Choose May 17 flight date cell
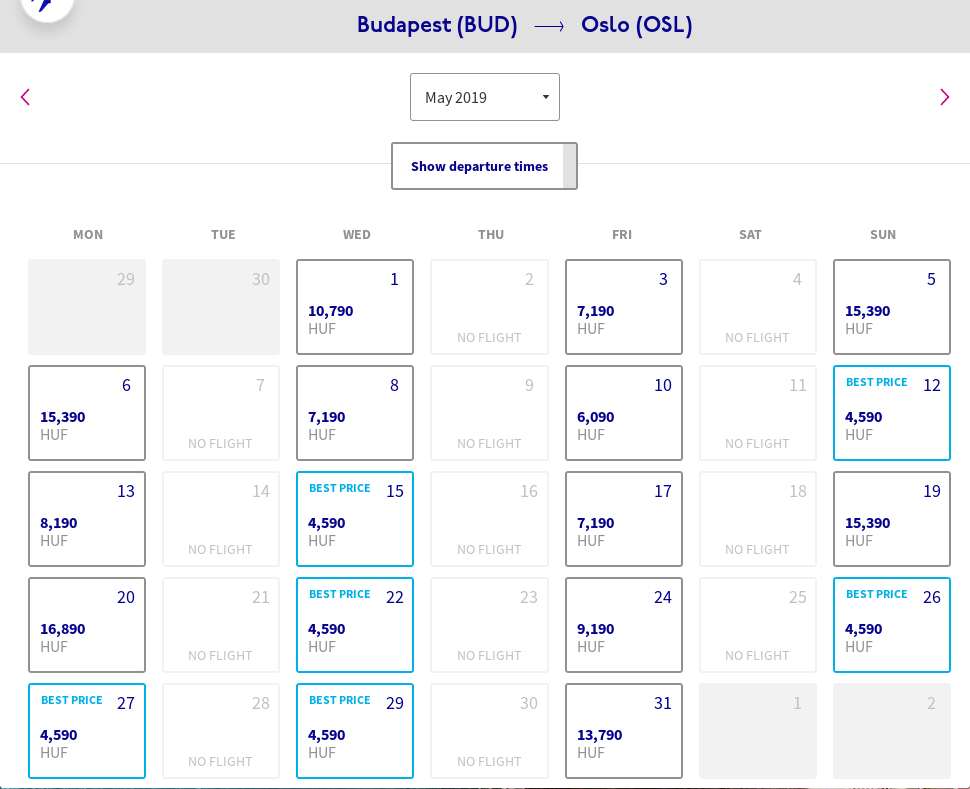Screen dimensions: 970x789 (x=623, y=519)
